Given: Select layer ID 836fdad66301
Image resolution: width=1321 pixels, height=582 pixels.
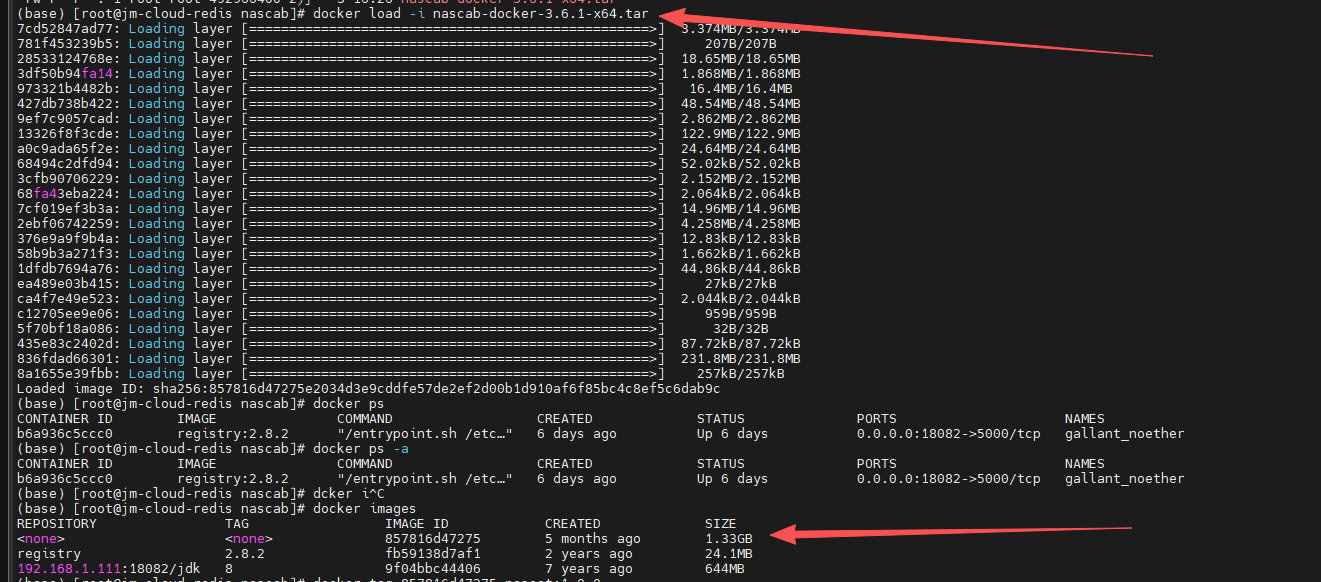Looking at the screenshot, I should 65,359.
